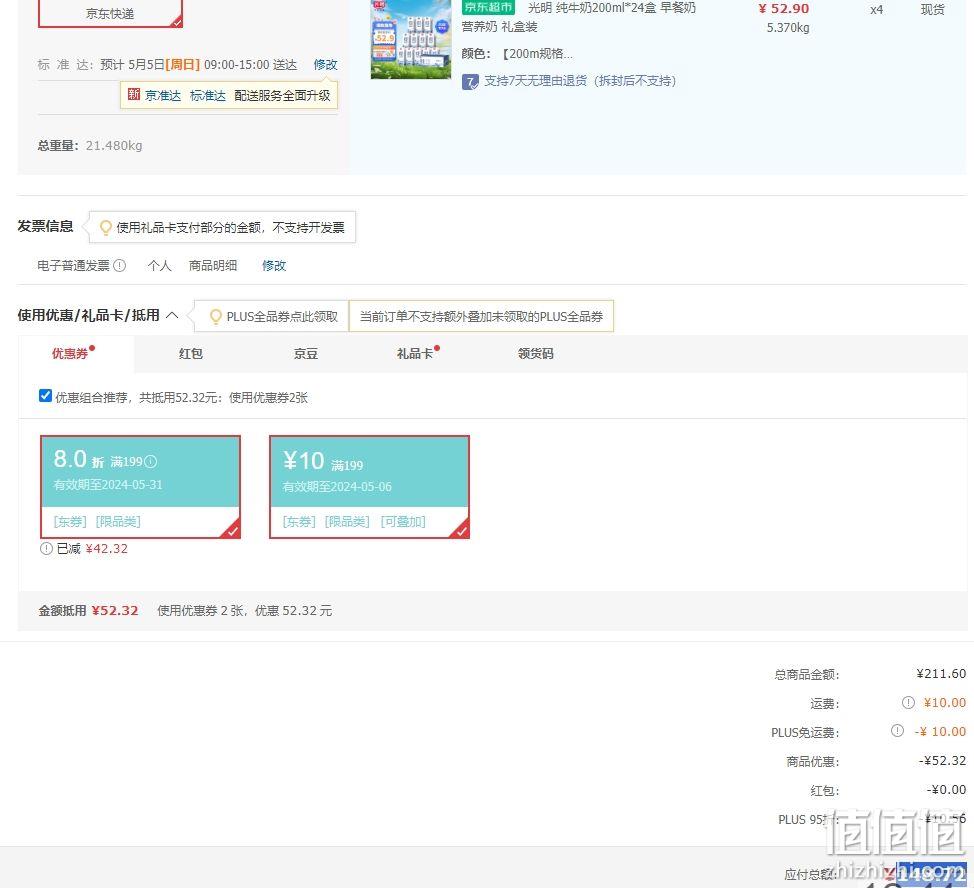Click the 金额抵用 ¥52.32 amount
This screenshot has height=888, width=974.
pyautogui.click(x=115, y=611)
